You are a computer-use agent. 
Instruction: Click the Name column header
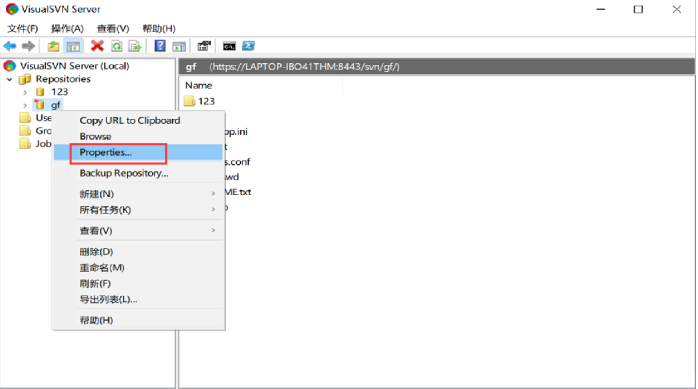pyautogui.click(x=262, y=85)
